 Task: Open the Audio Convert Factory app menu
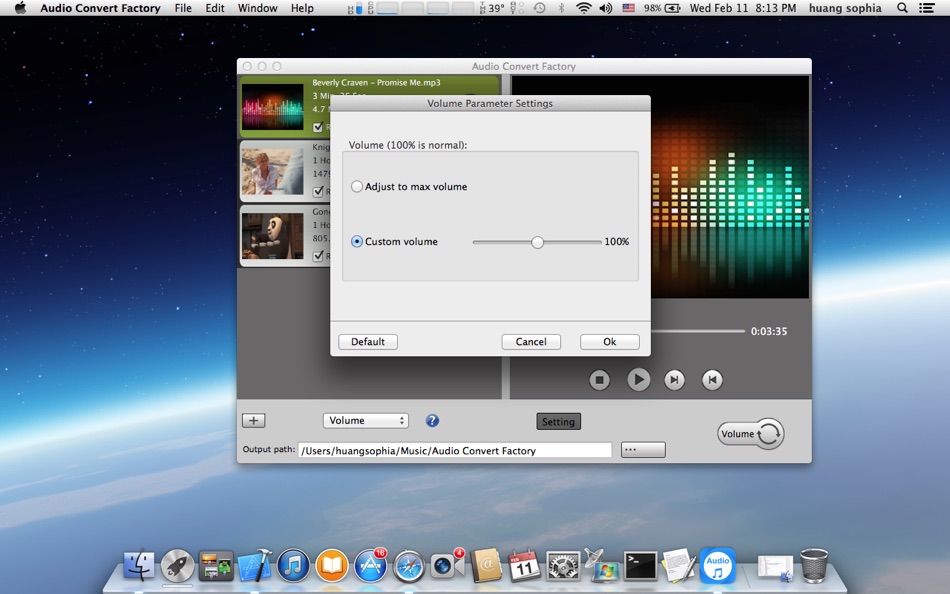tap(100, 8)
